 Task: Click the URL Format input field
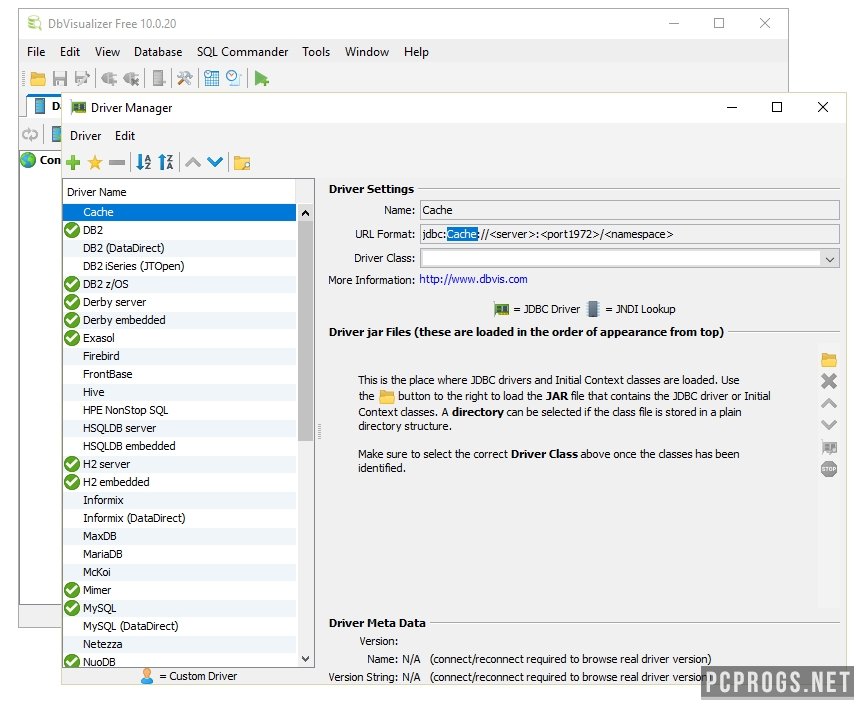click(x=629, y=234)
